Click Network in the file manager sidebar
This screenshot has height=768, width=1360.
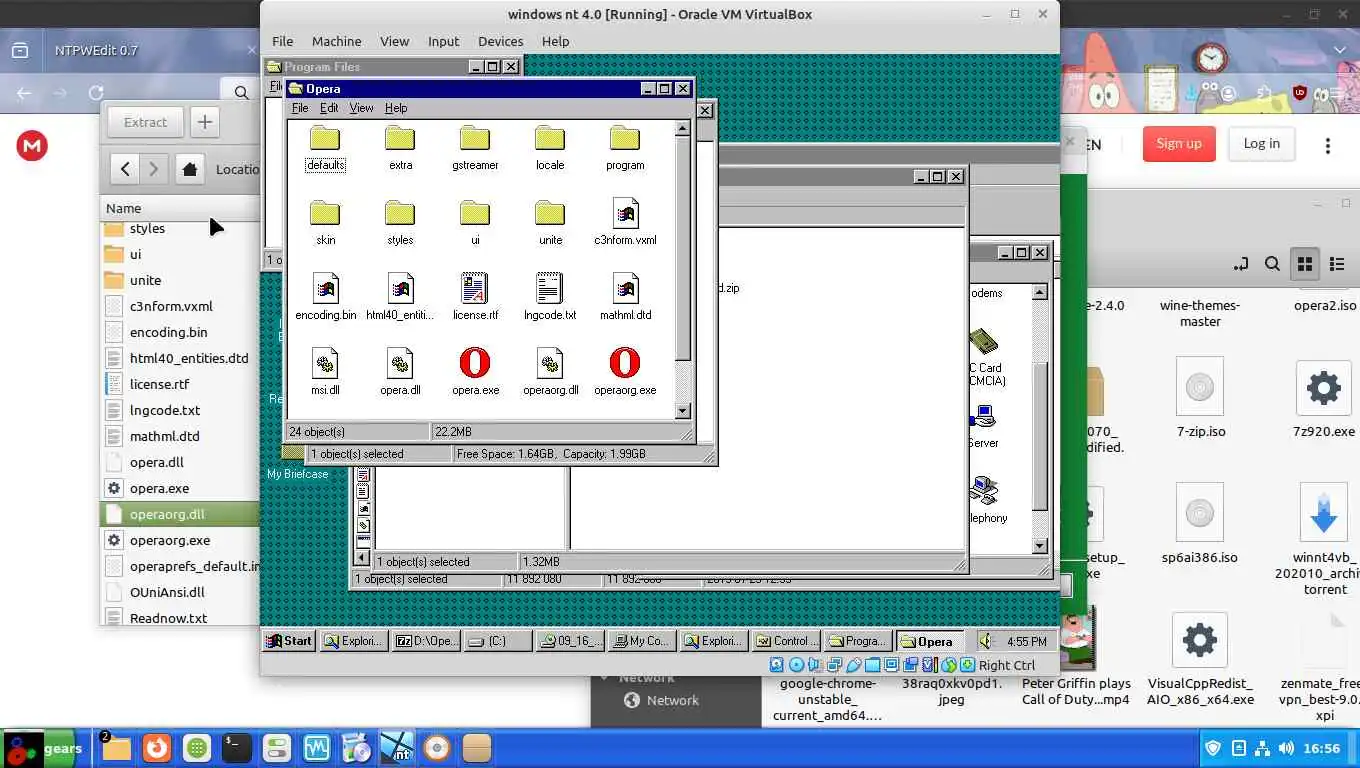[x=672, y=700]
